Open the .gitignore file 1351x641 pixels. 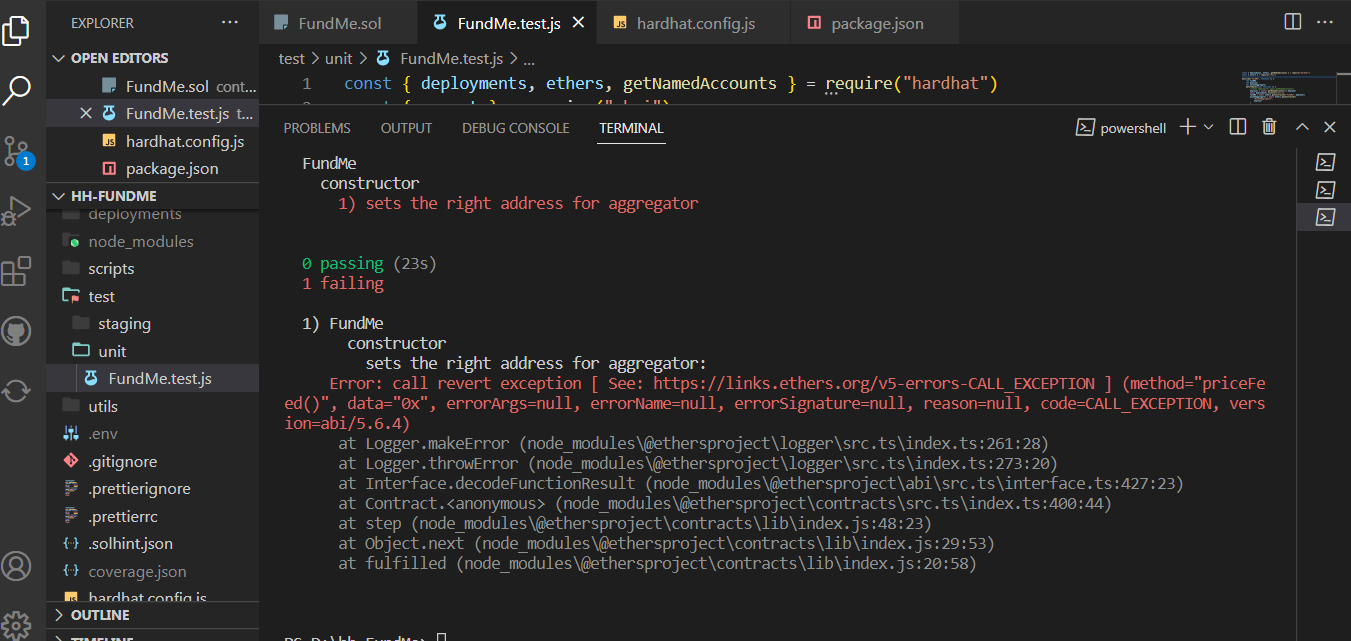click(153, 462)
